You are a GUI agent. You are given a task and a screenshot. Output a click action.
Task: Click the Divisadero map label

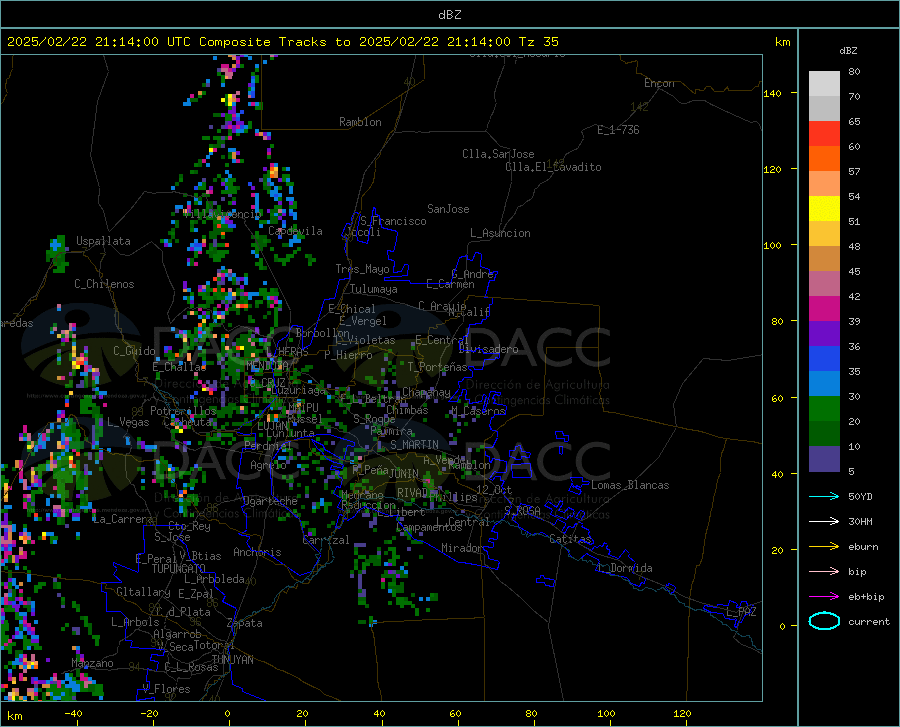click(x=488, y=349)
